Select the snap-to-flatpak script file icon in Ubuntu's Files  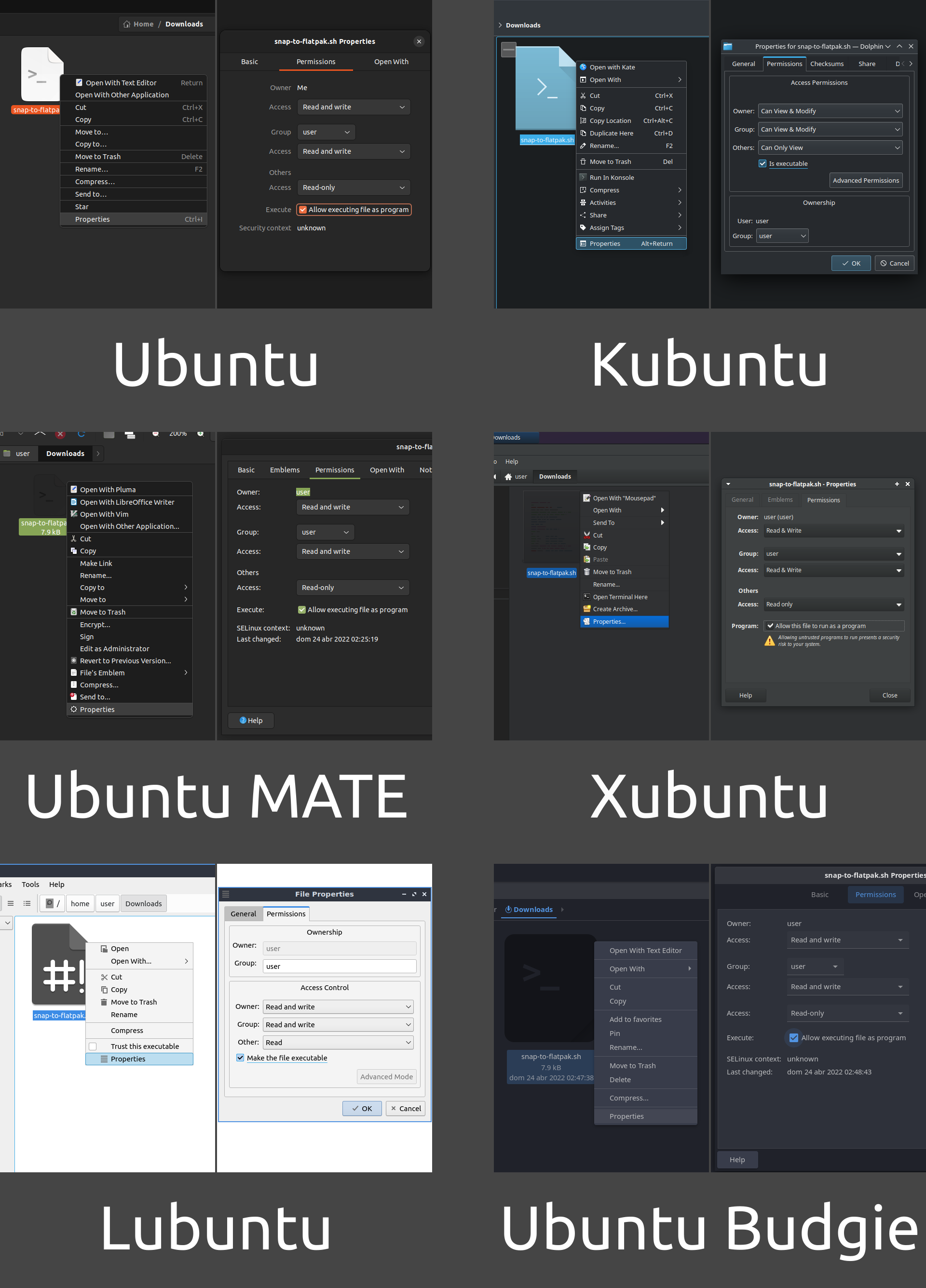click(41, 74)
